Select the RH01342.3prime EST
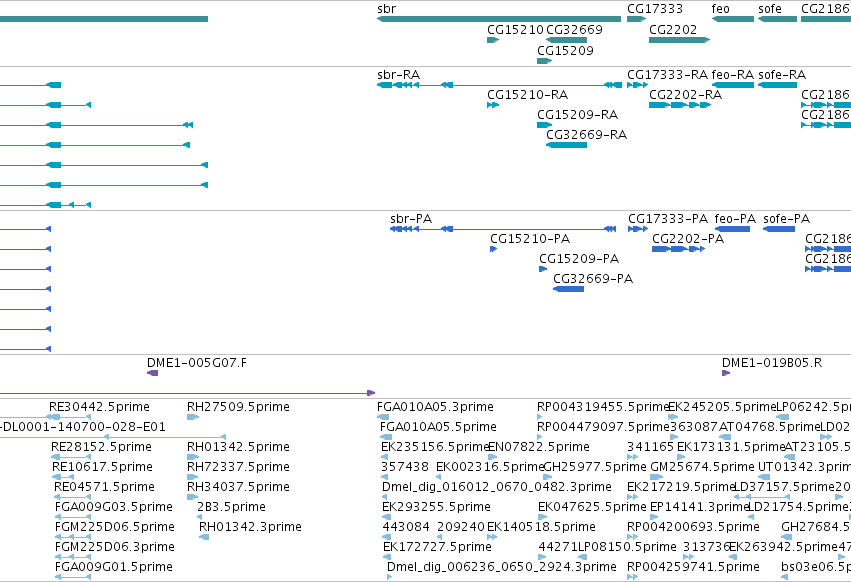The width and height of the screenshot is (851, 582). [x=204, y=537]
